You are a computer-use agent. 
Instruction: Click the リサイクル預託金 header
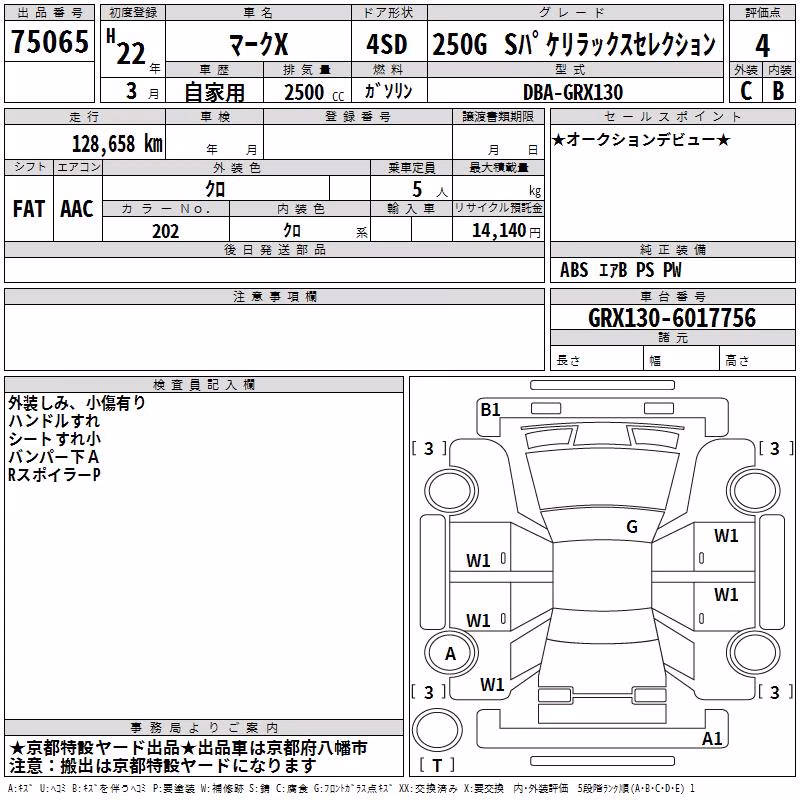[x=498, y=208]
